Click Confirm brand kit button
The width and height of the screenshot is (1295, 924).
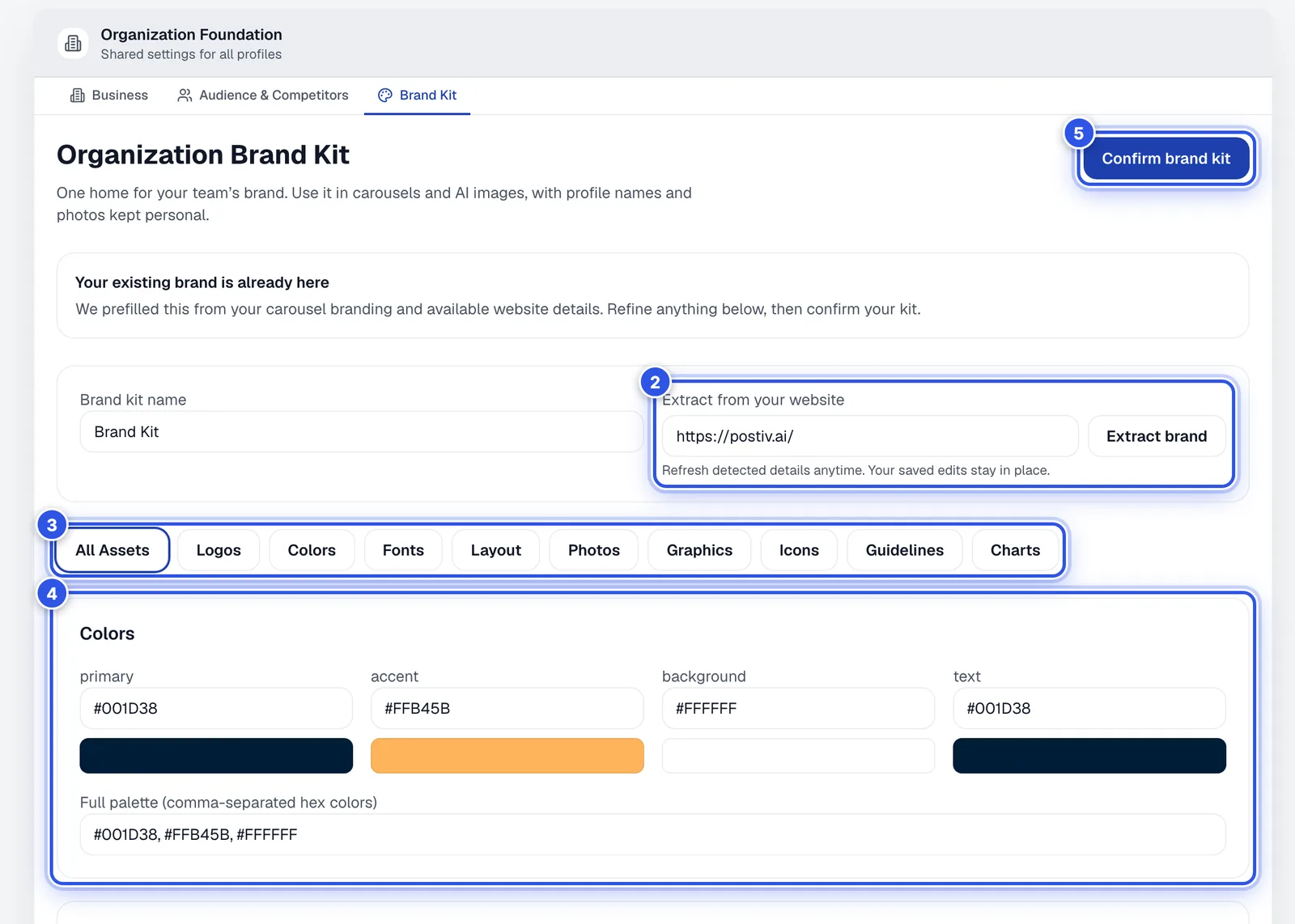pos(1165,159)
